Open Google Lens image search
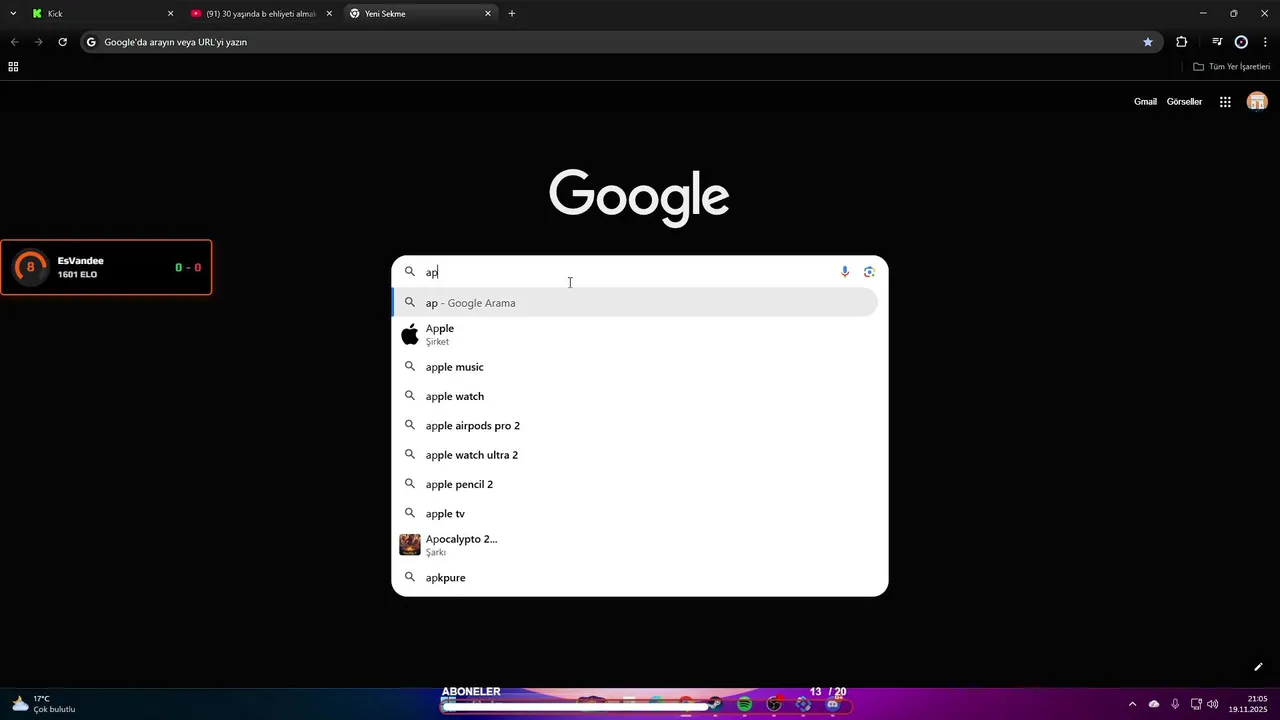 869,272
